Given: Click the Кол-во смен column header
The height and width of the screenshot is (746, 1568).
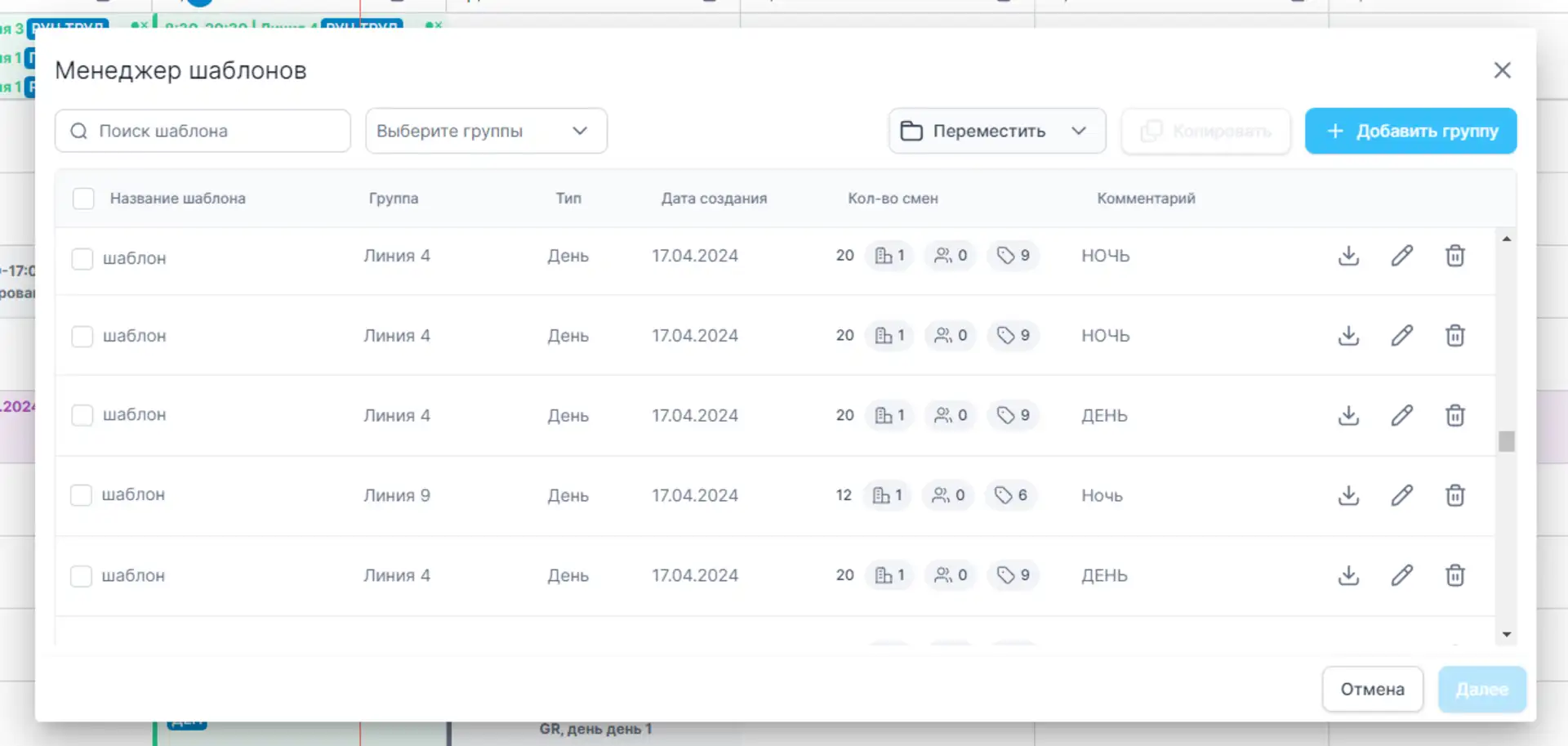Looking at the screenshot, I should tap(893, 199).
